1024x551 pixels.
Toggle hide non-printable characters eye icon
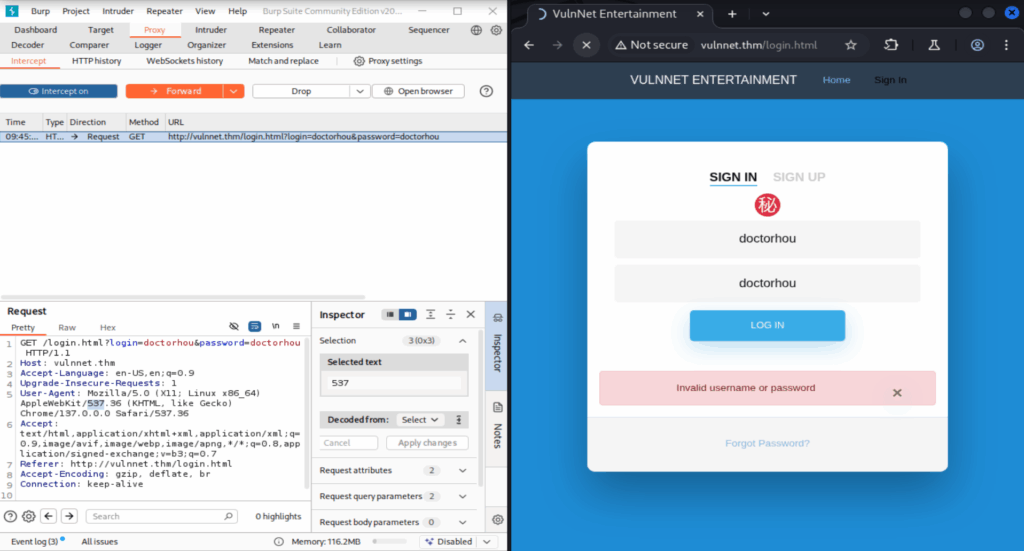tap(234, 326)
